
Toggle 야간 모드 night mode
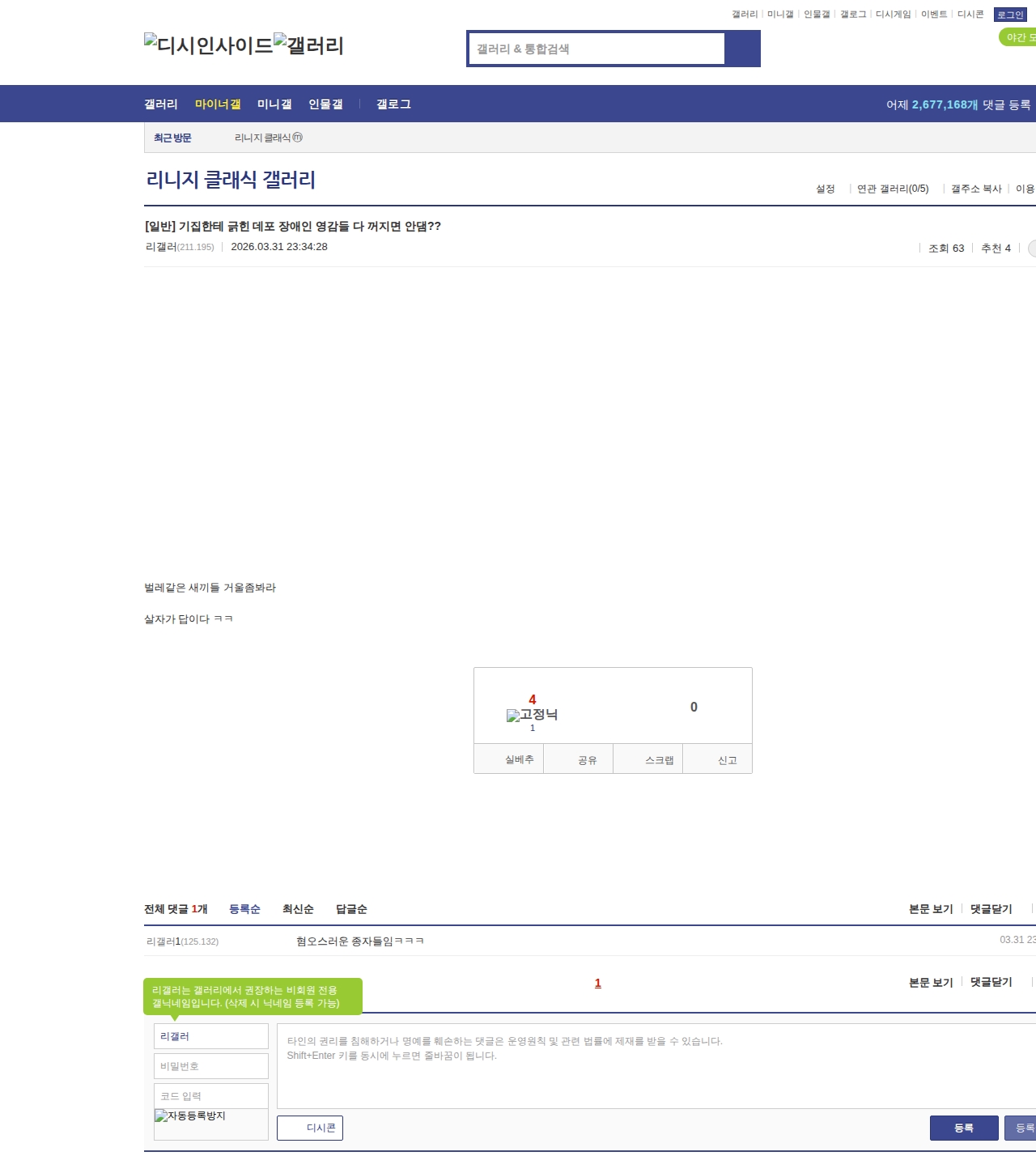pos(1018,37)
